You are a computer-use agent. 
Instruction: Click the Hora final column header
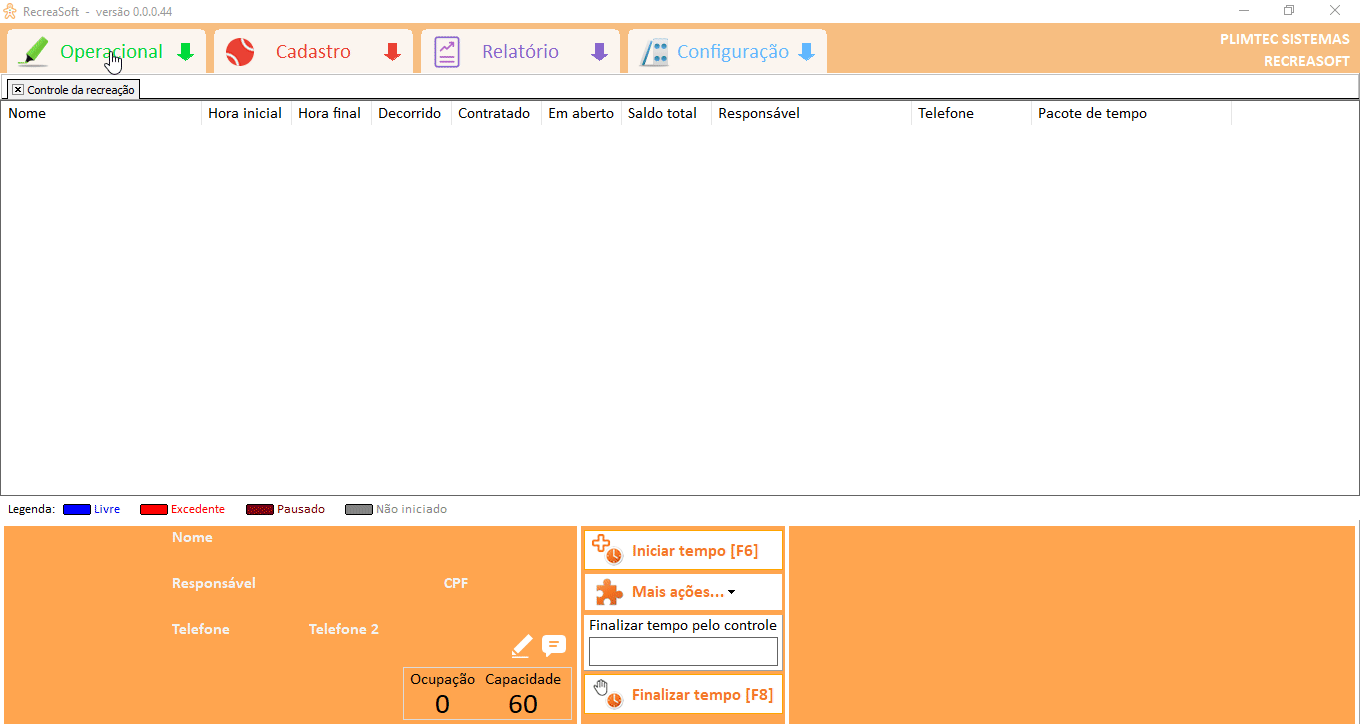point(332,113)
